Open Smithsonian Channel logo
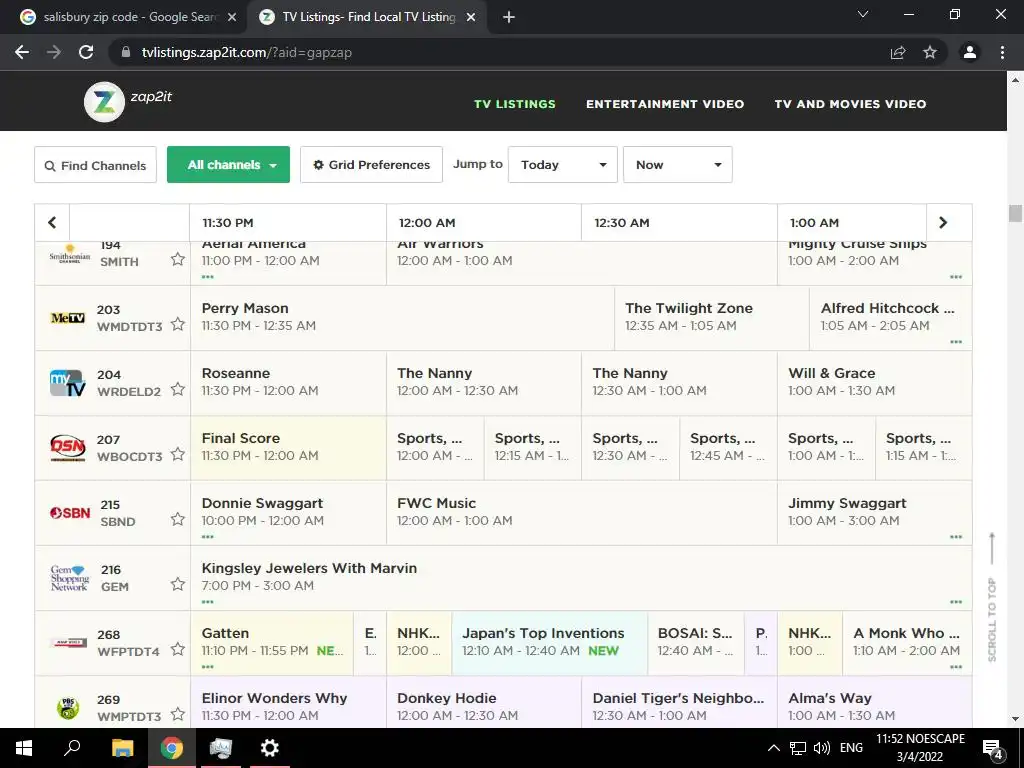The image size is (1024, 768). point(70,255)
